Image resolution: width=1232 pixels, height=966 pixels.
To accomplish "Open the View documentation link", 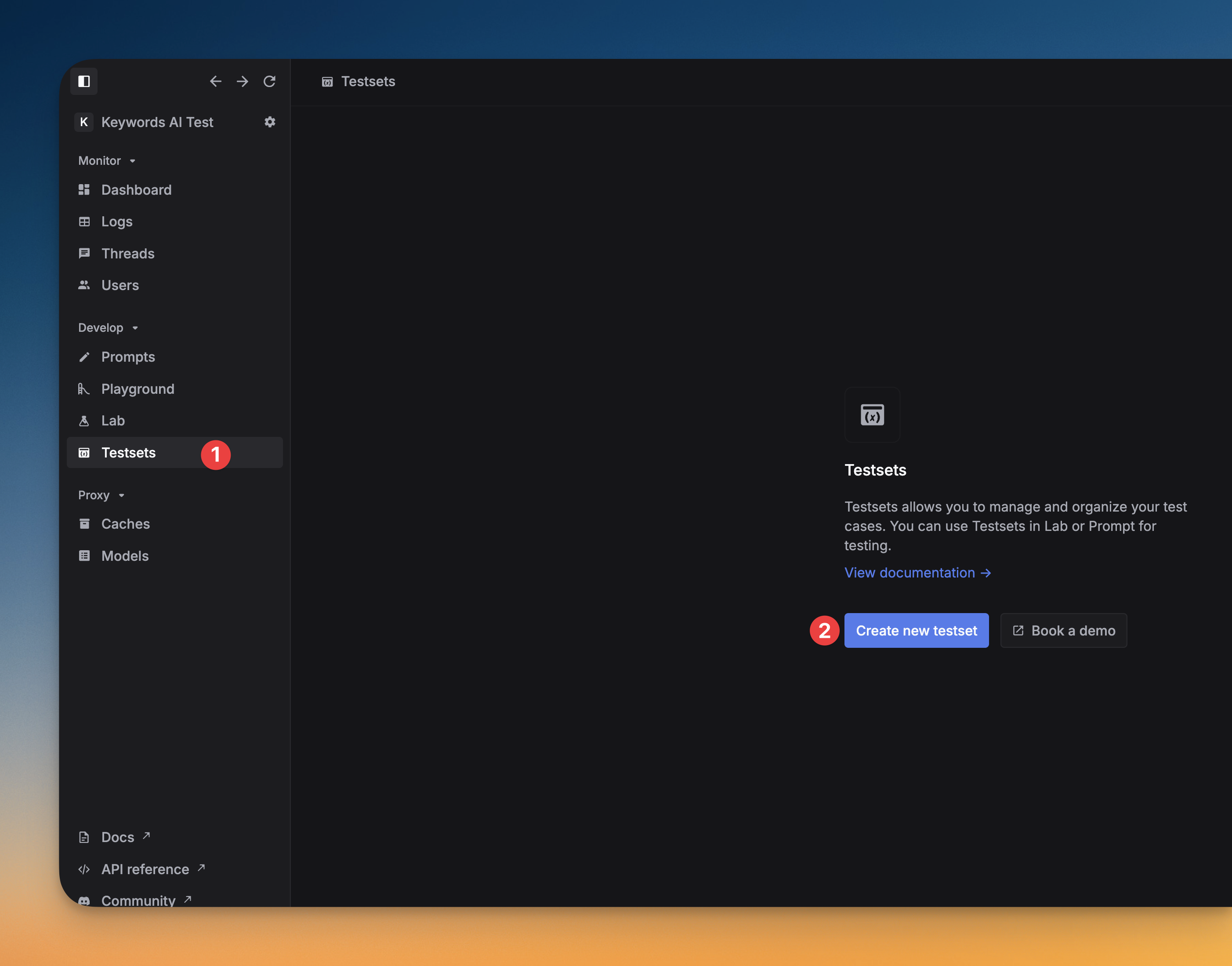I will tap(918, 573).
